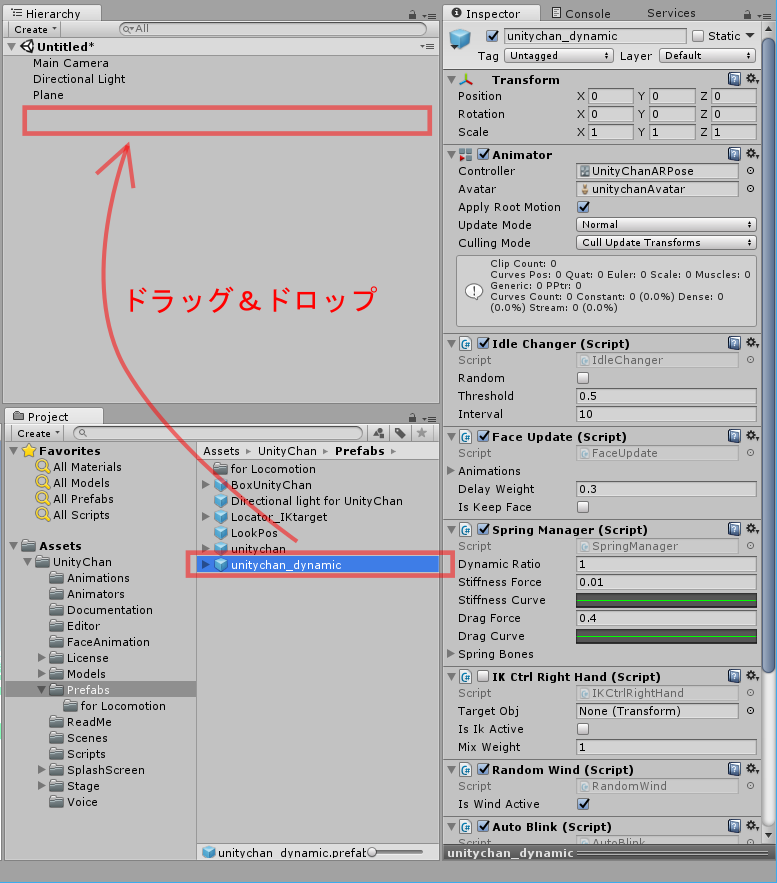The width and height of the screenshot is (777, 883).
Task: Open Spring Manager gear settings menu
Action: pyautogui.click(x=752, y=529)
